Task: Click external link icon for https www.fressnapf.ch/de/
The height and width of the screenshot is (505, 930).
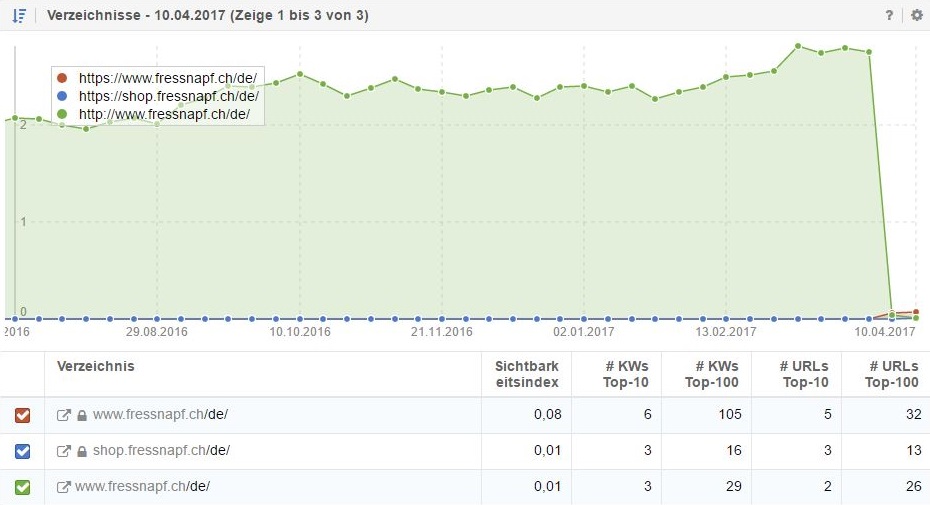Action: pyautogui.click(x=65, y=415)
